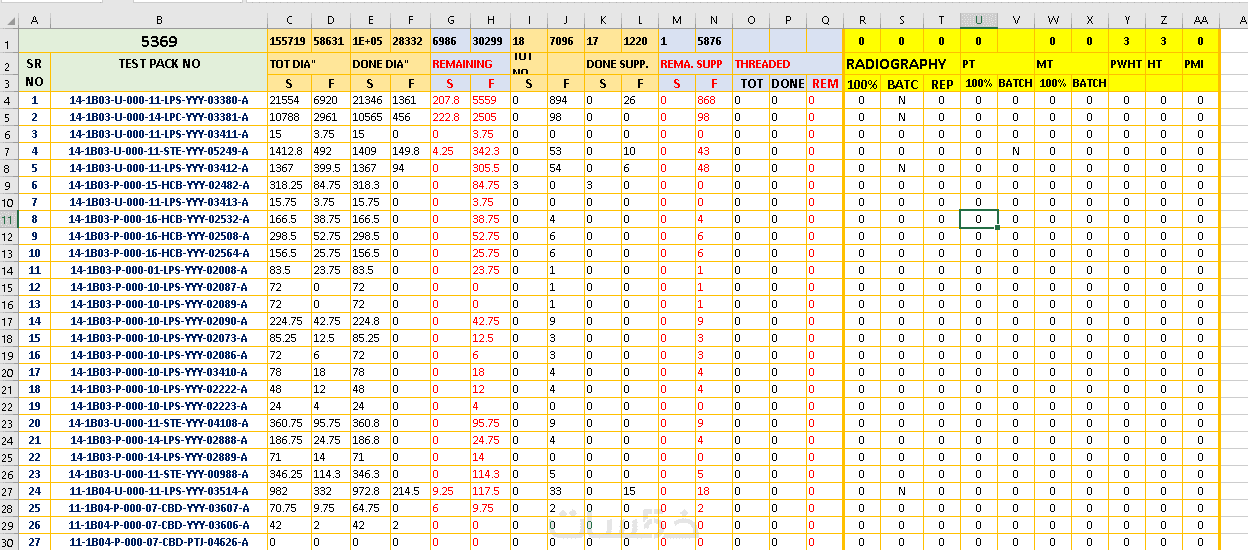Select the cell with value 21554

pos(289,100)
